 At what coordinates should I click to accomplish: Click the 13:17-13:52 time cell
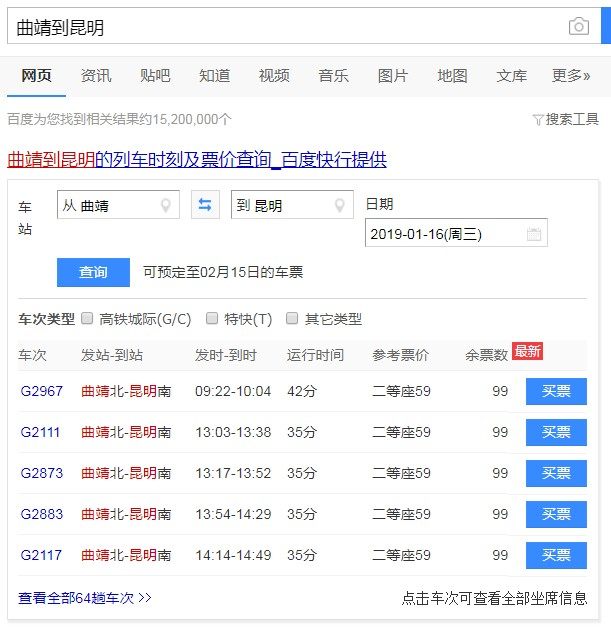pos(233,473)
